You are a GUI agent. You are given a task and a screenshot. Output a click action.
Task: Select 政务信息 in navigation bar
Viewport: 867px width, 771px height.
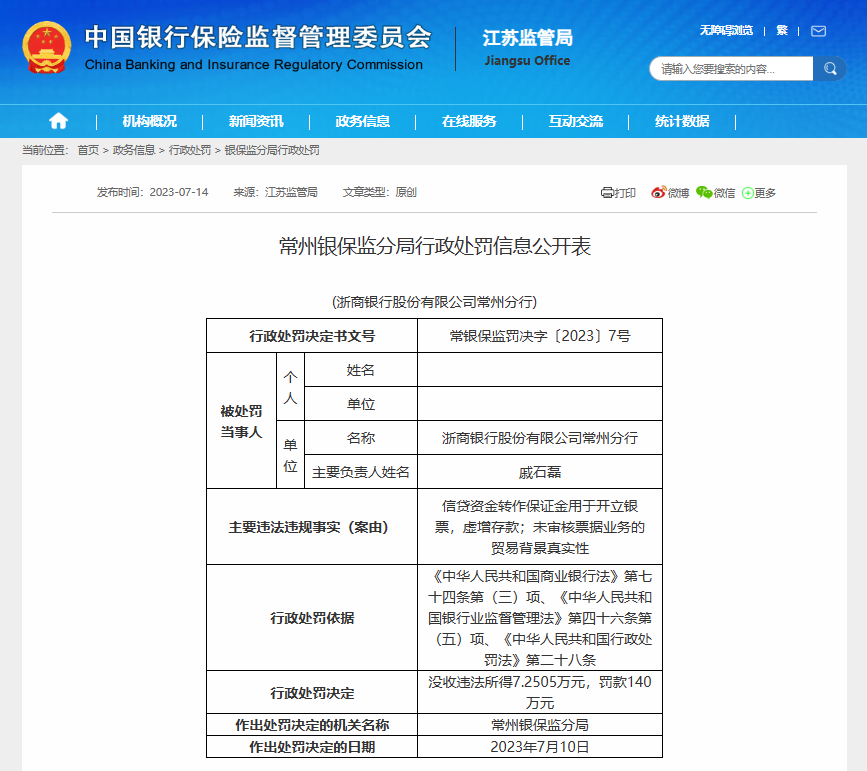coord(363,121)
